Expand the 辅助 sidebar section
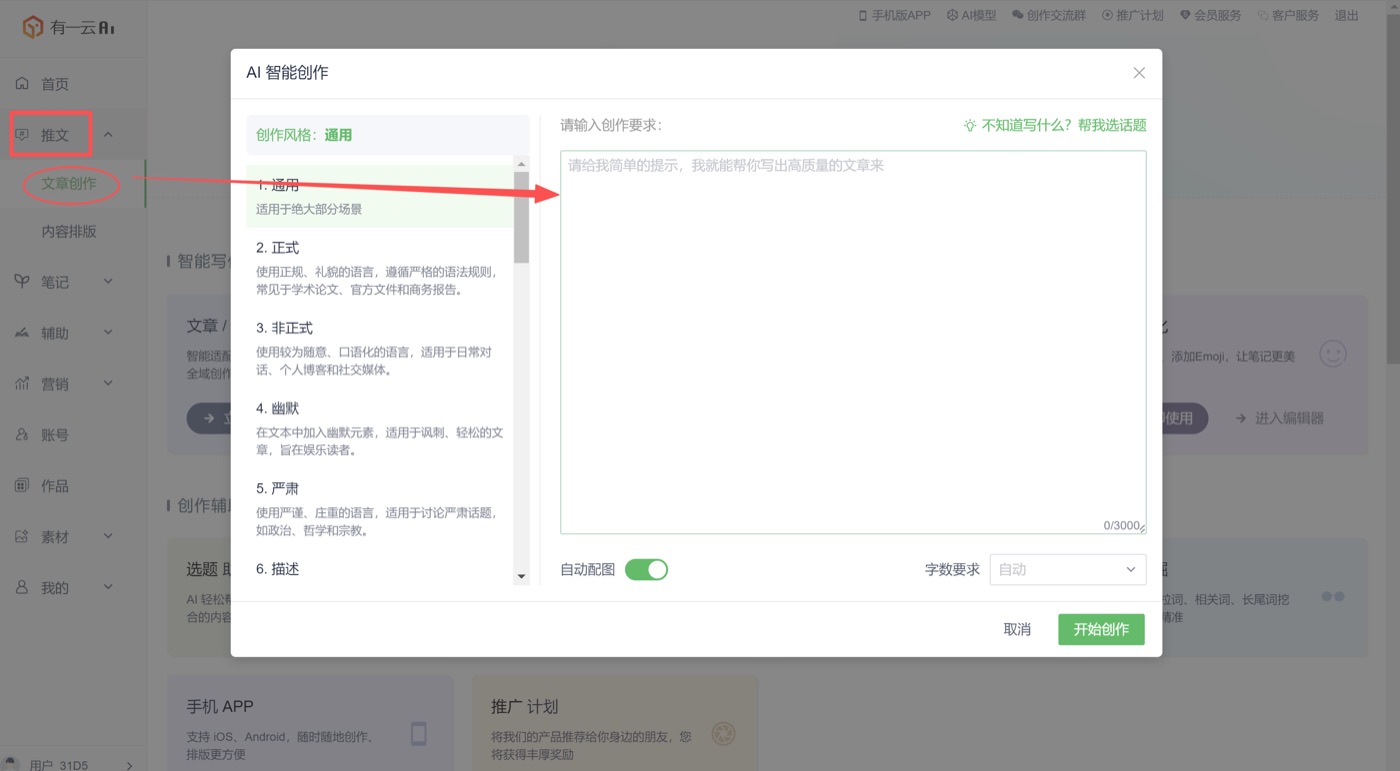The image size is (1400, 771). pyautogui.click(x=108, y=333)
